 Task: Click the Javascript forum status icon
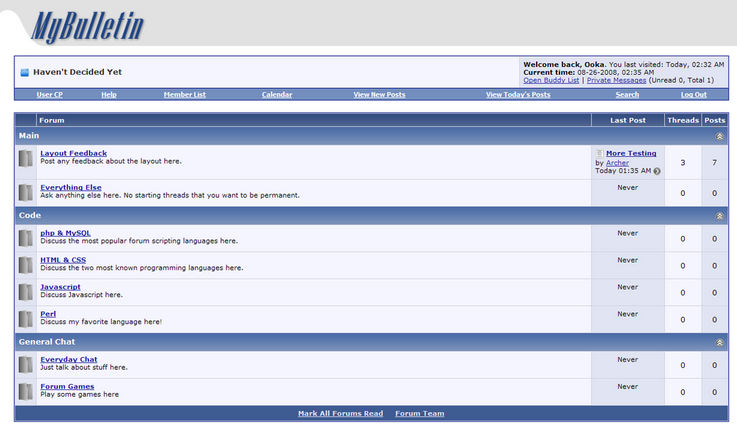(26, 292)
